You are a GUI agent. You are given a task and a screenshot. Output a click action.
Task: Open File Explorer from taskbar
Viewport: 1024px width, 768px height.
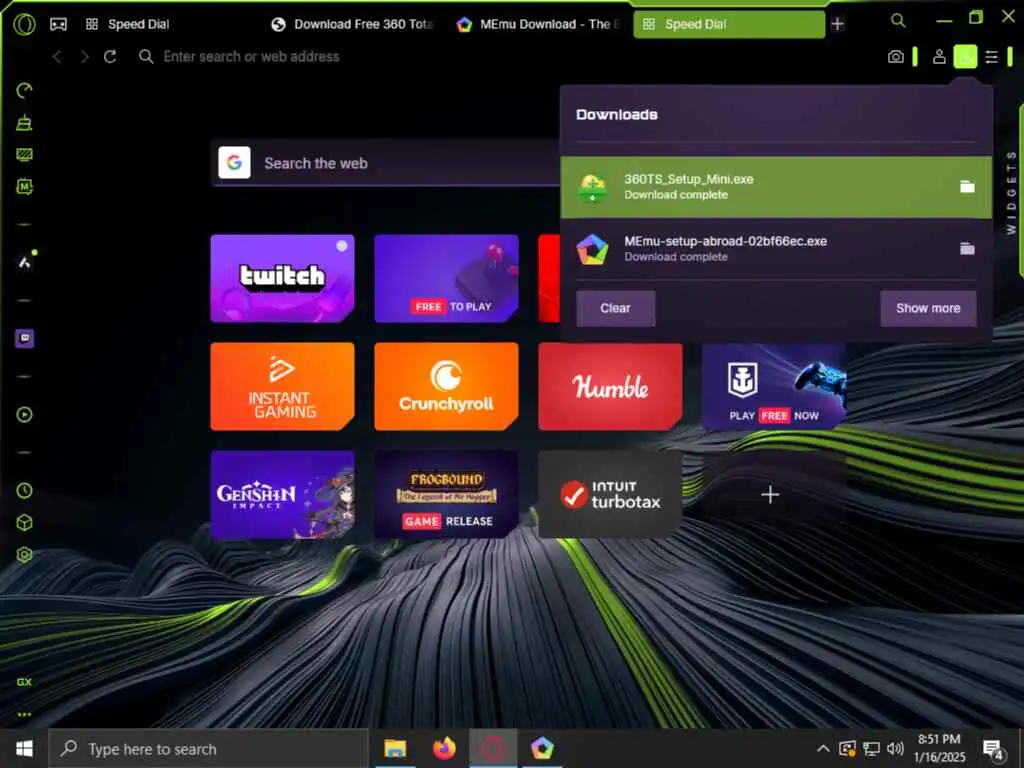[x=394, y=748]
